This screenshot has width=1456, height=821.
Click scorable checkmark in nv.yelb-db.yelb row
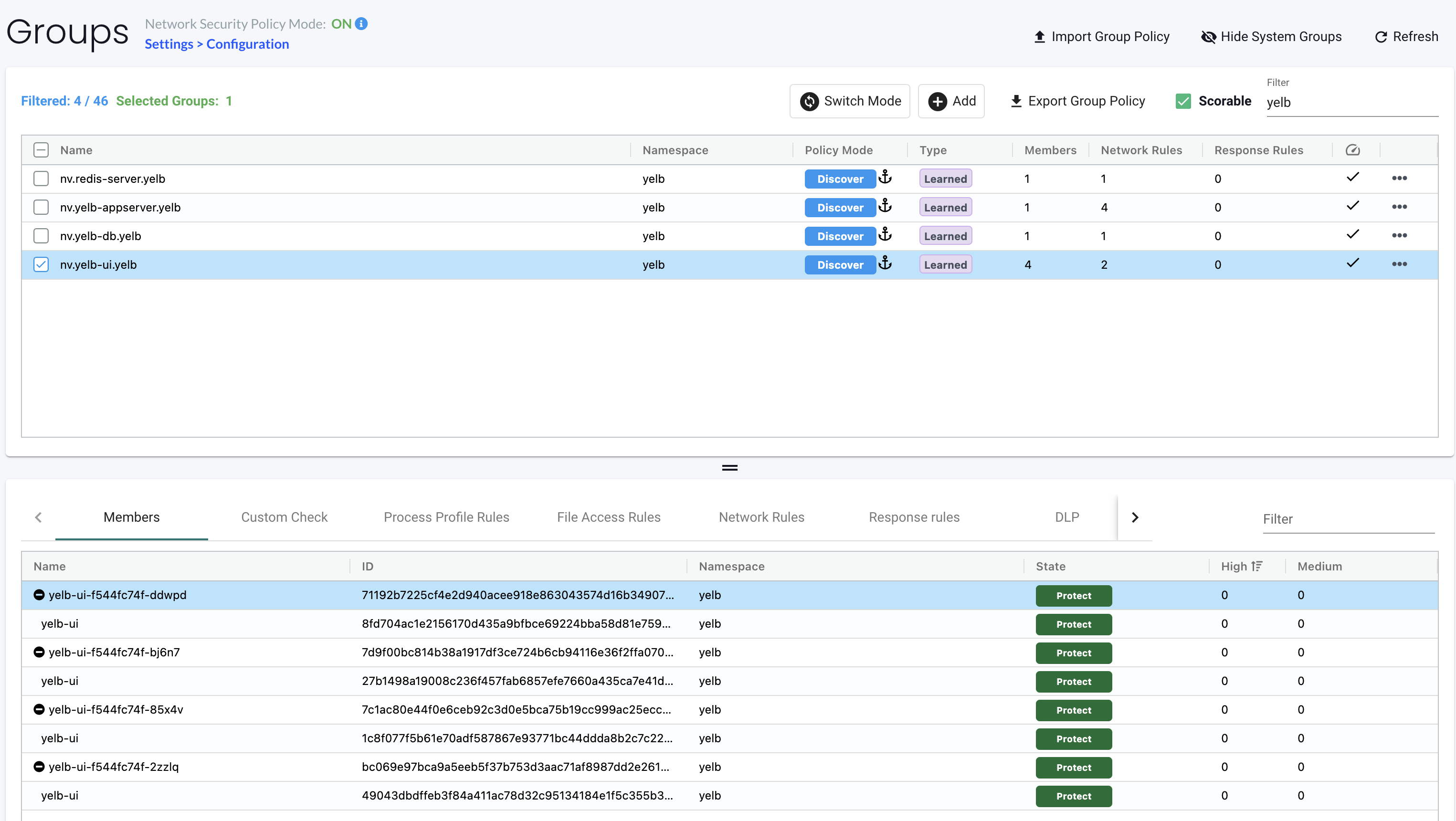pyautogui.click(x=1352, y=234)
